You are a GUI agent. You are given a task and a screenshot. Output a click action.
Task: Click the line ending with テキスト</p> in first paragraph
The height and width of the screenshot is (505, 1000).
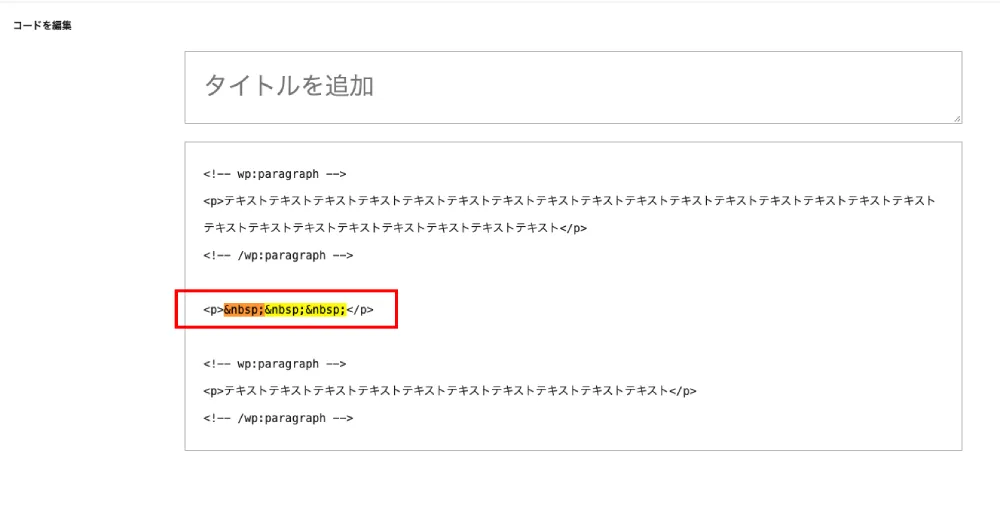pyautogui.click(x=395, y=228)
